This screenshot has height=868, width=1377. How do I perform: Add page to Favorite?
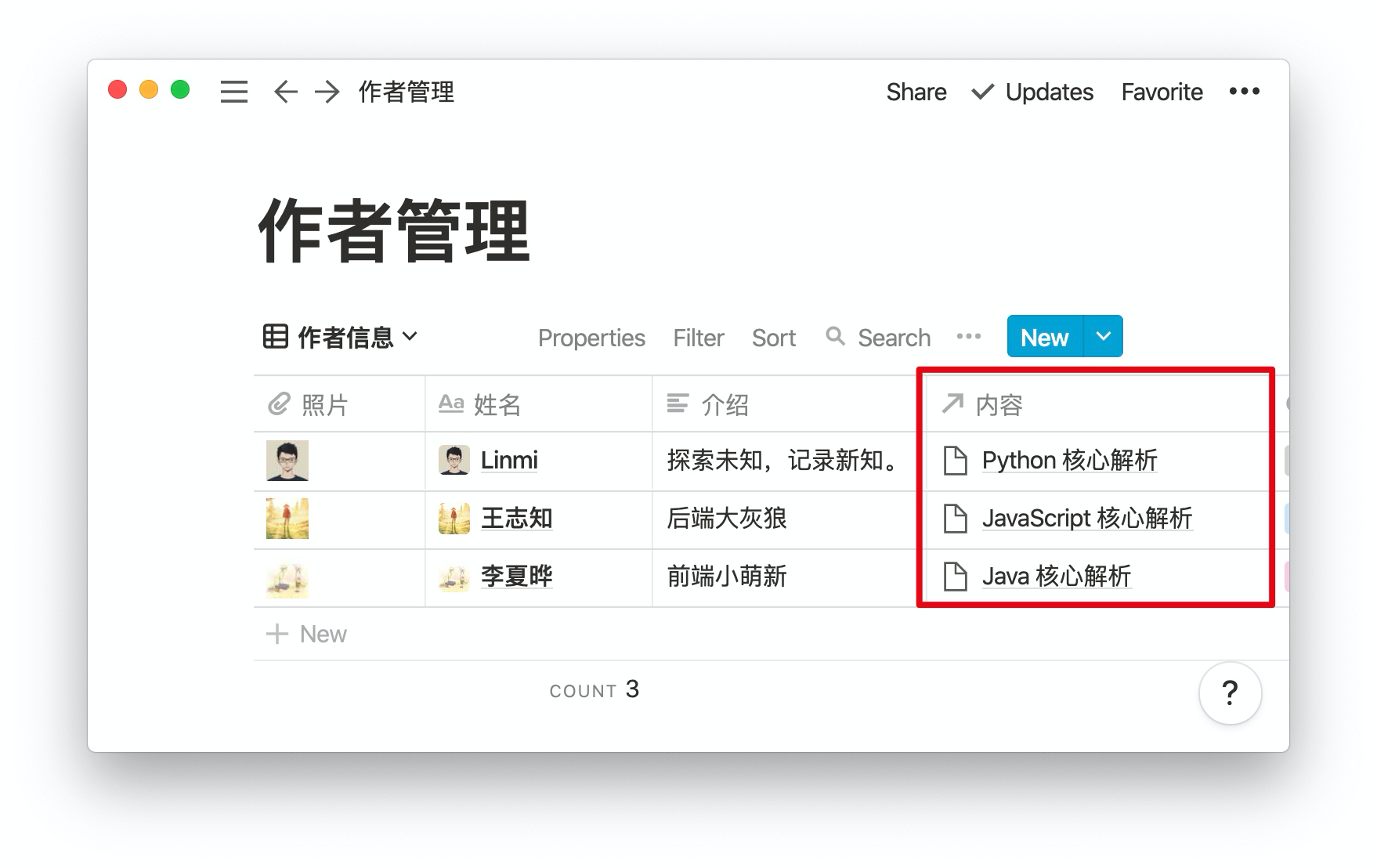click(x=1162, y=92)
